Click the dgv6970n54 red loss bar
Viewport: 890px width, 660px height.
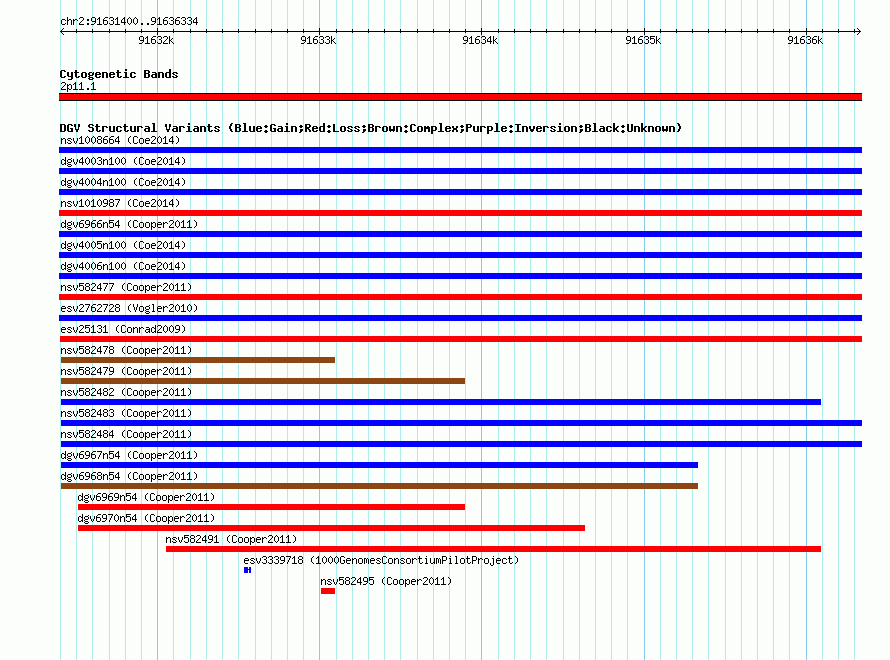click(331, 528)
